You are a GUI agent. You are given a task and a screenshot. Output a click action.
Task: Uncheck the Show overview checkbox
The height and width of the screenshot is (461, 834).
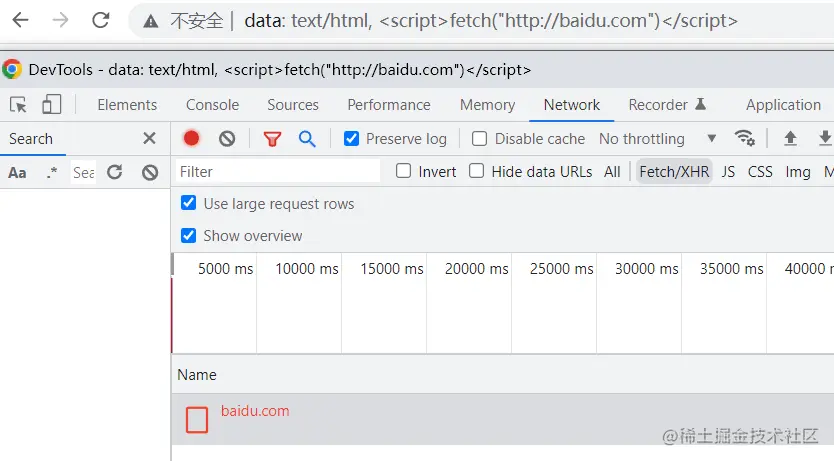188,235
